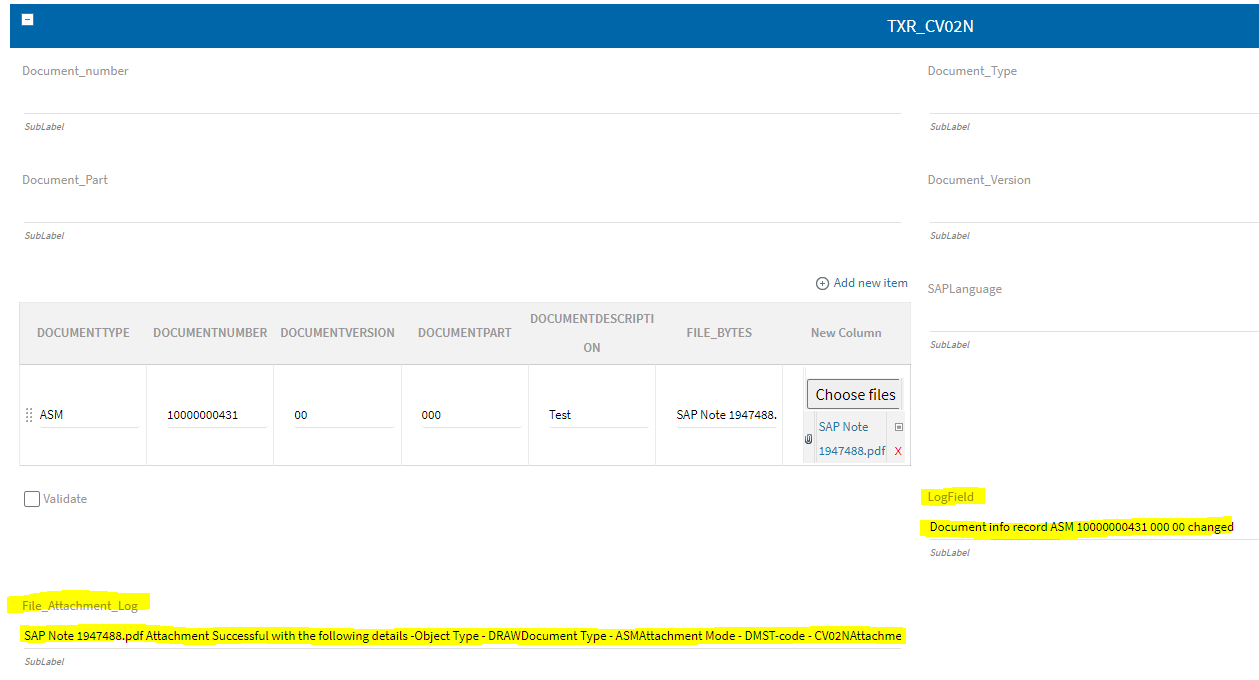Collapse the TXR_CV02N section with minus icon

(28, 20)
